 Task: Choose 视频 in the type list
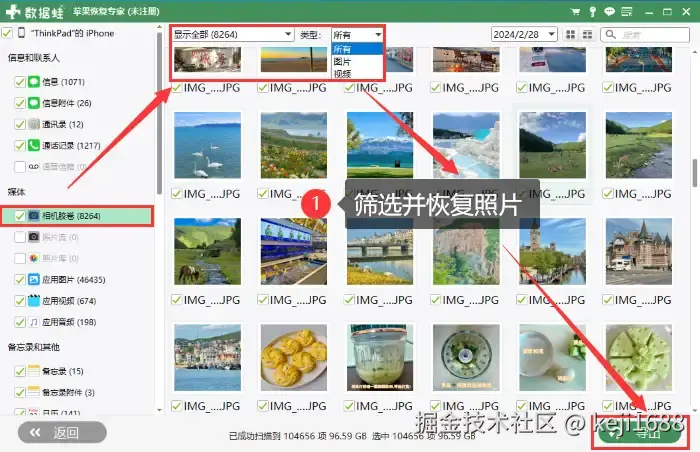tap(357, 74)
